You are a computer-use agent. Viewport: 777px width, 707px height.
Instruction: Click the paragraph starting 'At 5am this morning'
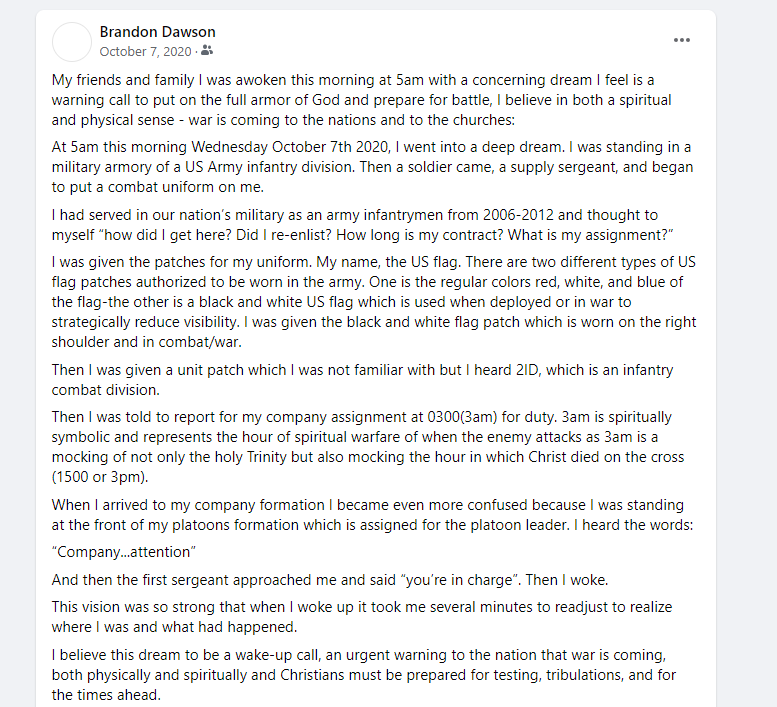372,167
